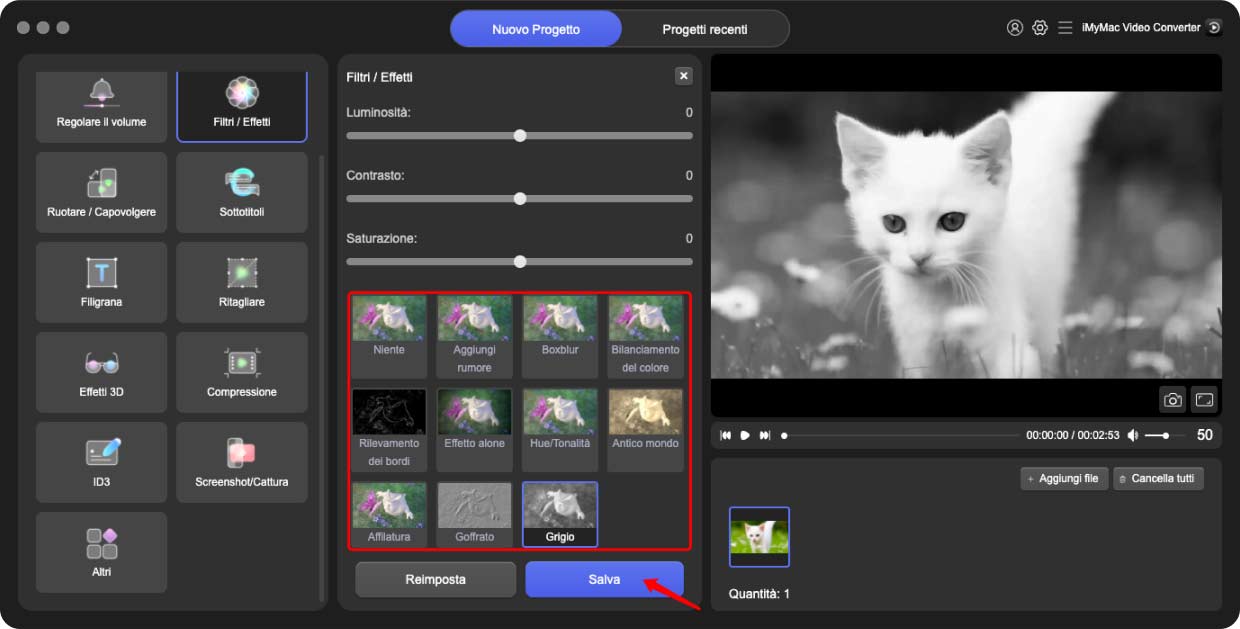This screenshot has width=1240, height=629.
Task: Select the Boxblur filter
Action: click(560, 337)
